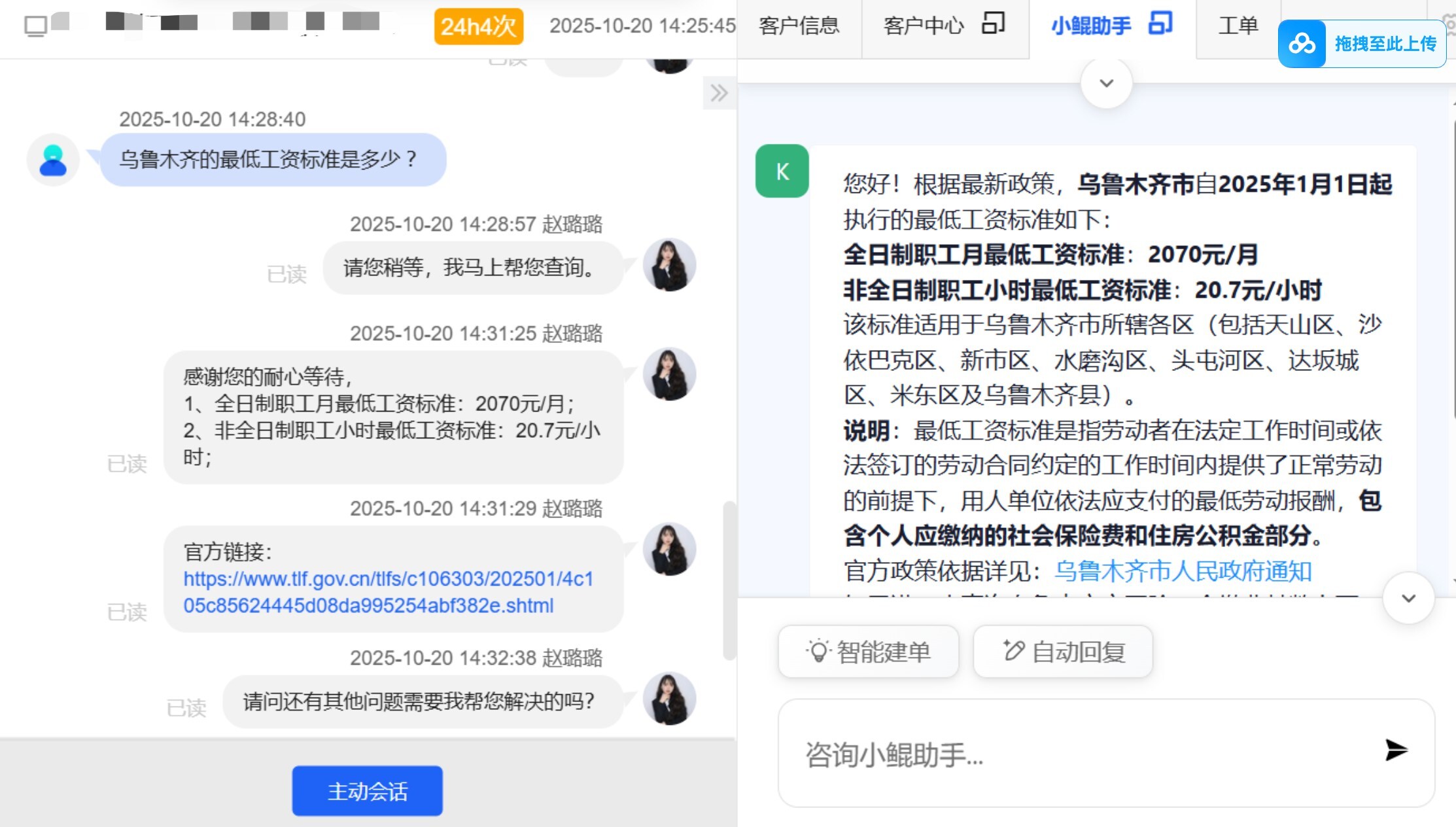Image resolution: width=1456 pixels, height=827 pixels.
Task: Click the pop-out icon beside 客户中心 tab
Action: [x=993, y=24]
